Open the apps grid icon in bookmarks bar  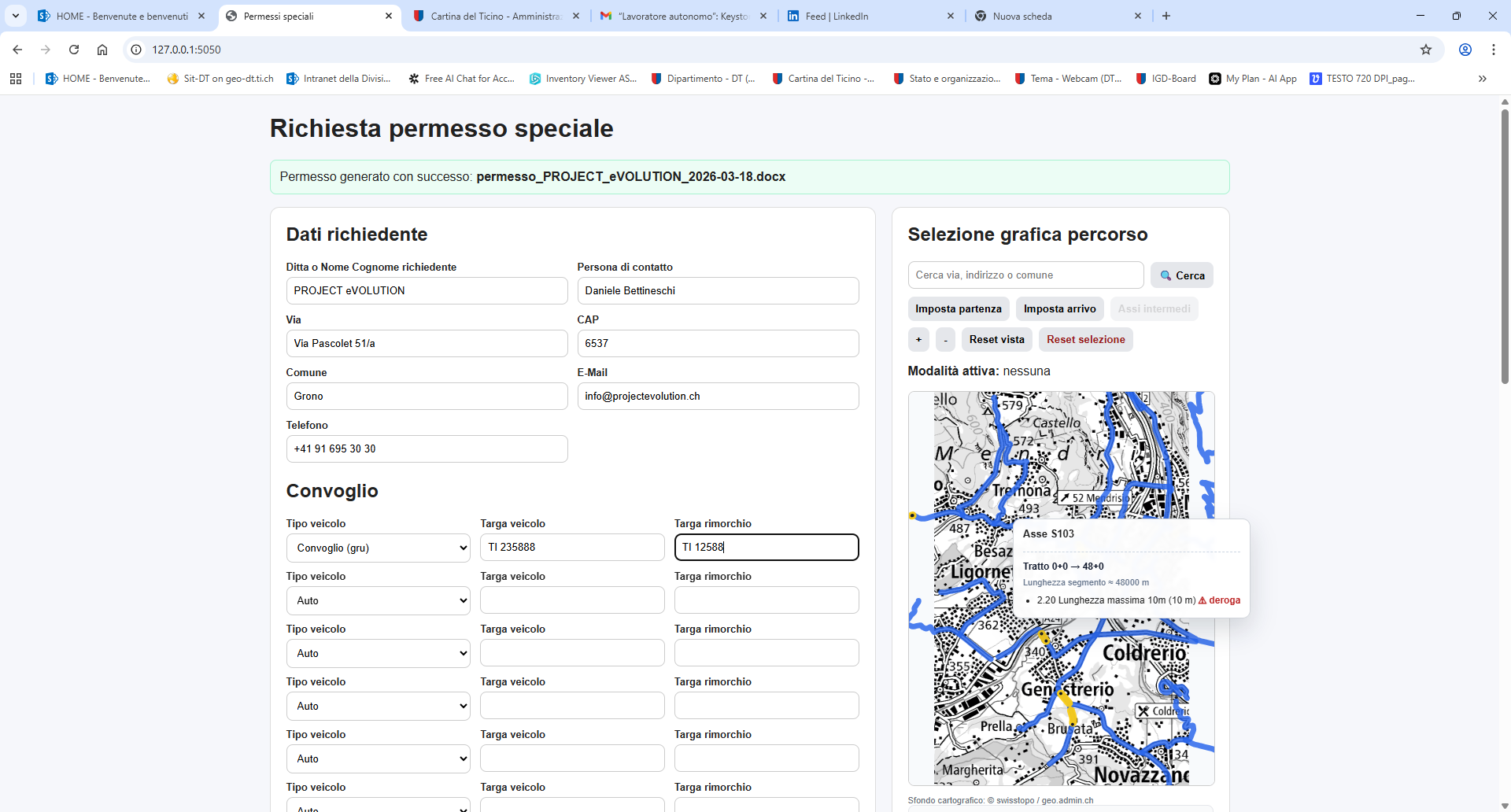point(16,79)
